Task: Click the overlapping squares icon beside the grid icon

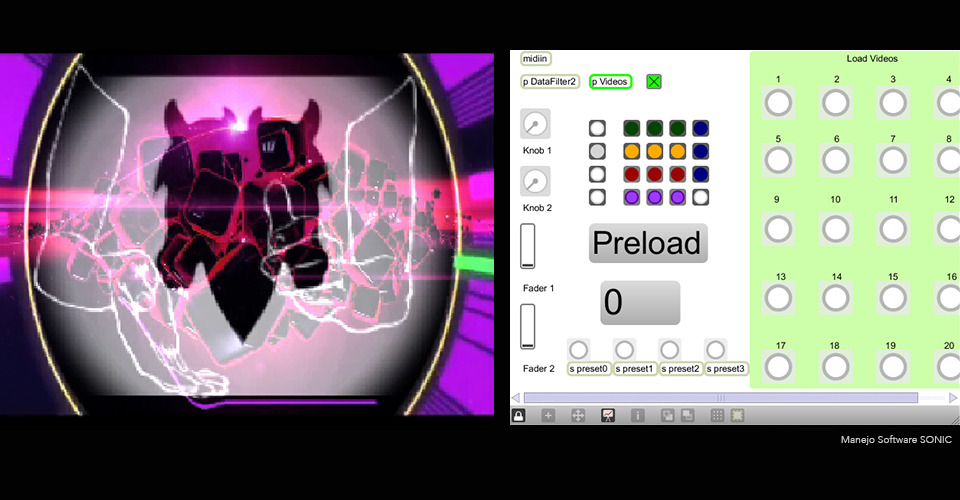Action: (688, 416)
